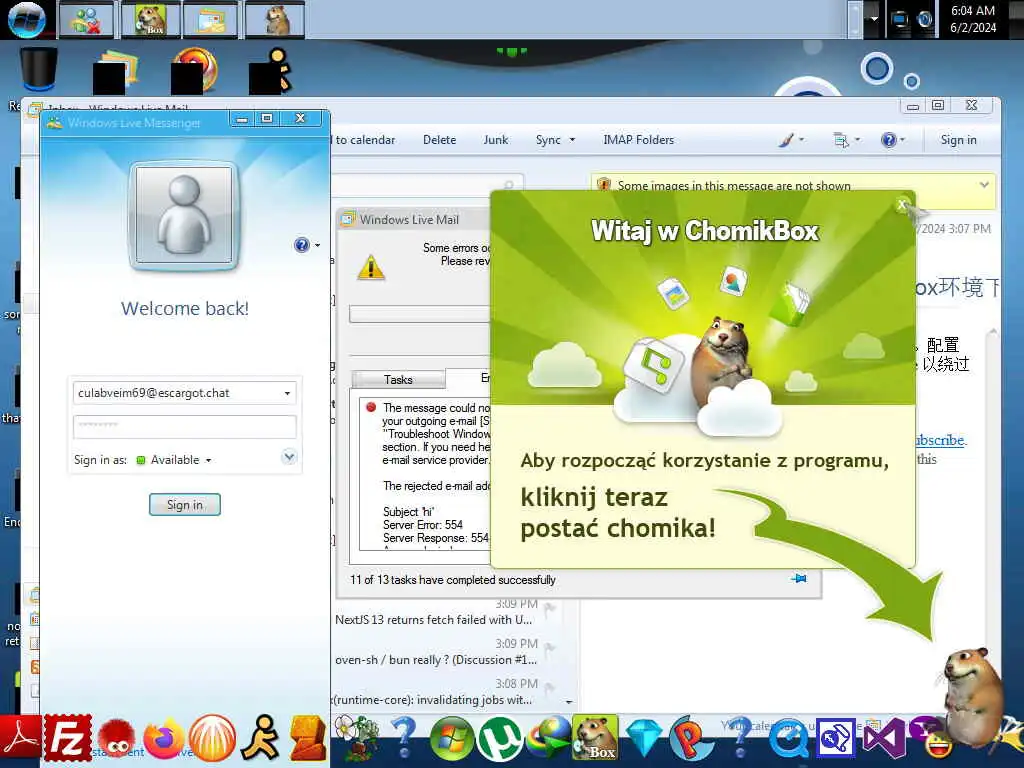The width and height of the screenshot is (1024, 768).
Task: Launch the orange blocks icon
Action: [x=308, y=739]
